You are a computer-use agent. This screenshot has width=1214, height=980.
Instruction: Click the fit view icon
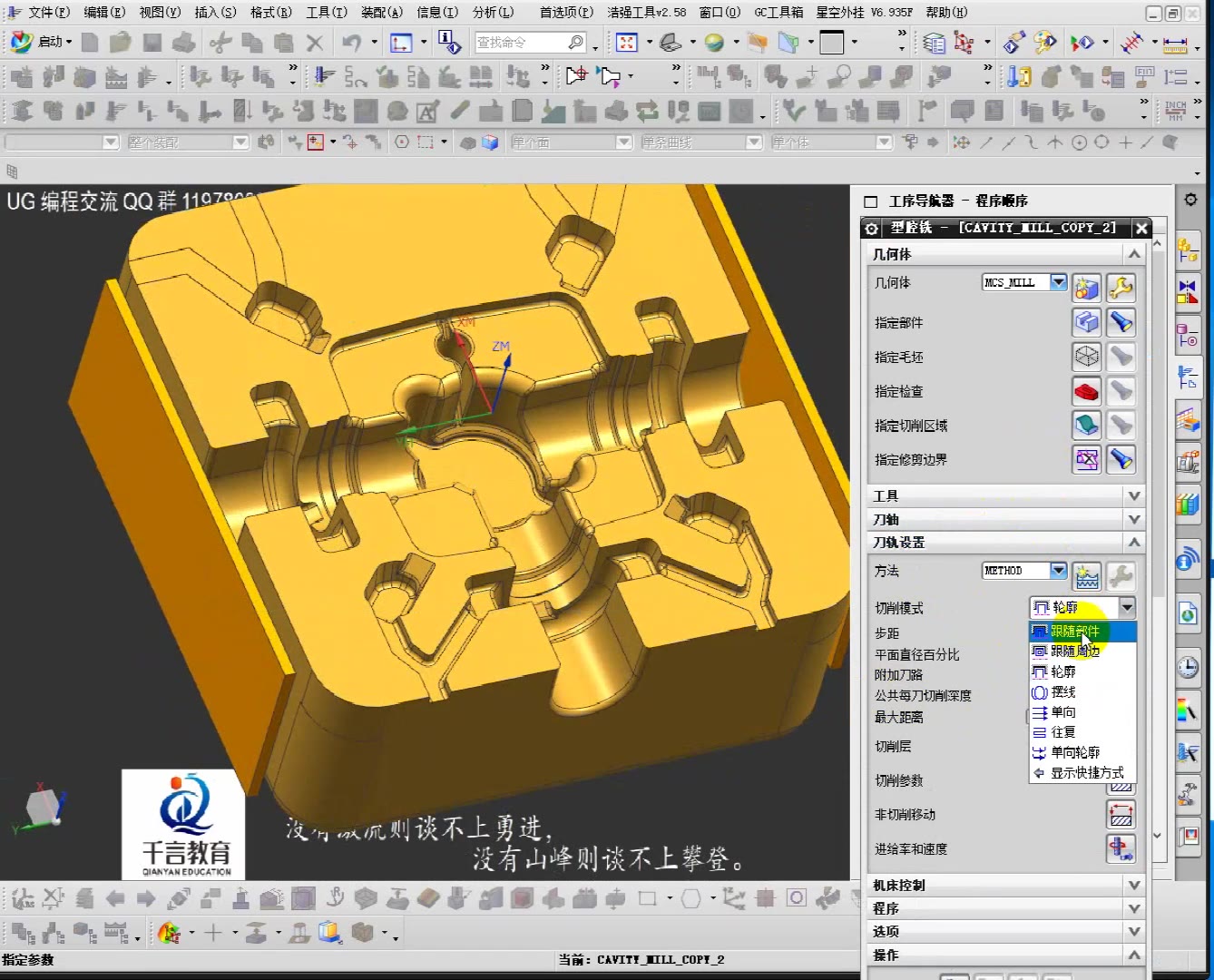point(626,43)
